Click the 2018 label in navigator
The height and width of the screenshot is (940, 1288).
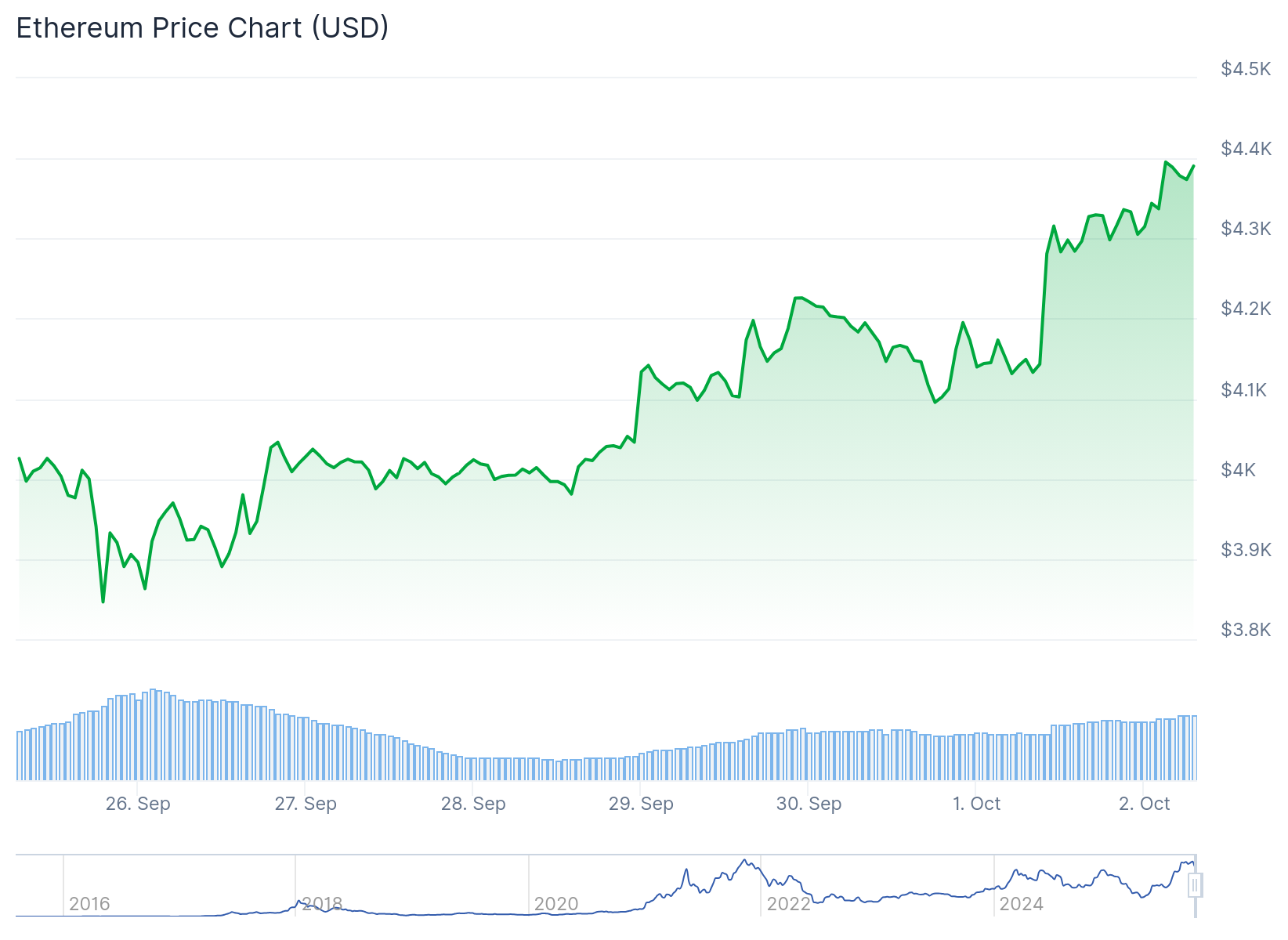click(322, 904)
